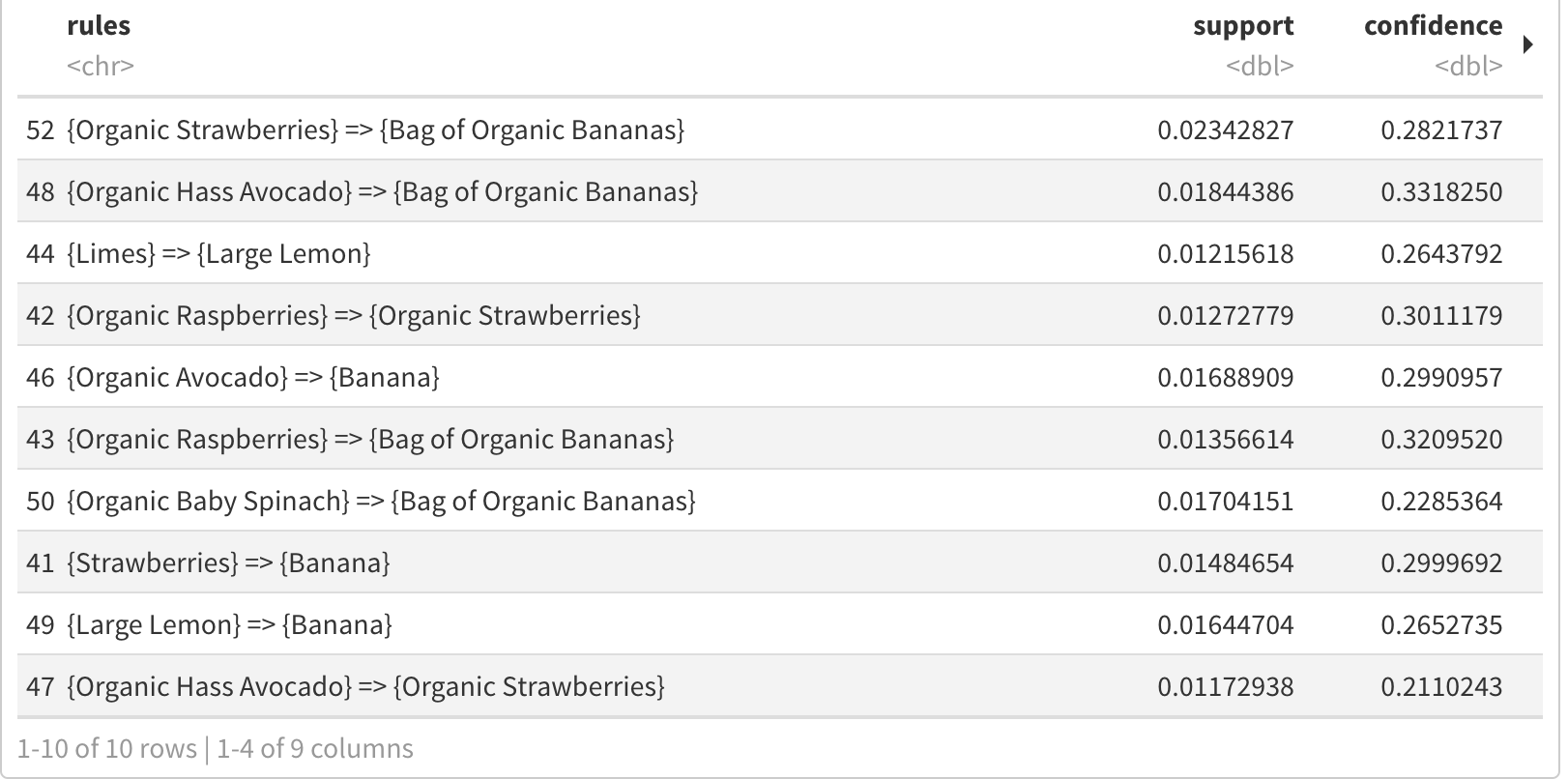Select the Large Lemon to Banana rule
Image resolution: width=1568 pixels, height=779 pixels.
coord(779,624)
